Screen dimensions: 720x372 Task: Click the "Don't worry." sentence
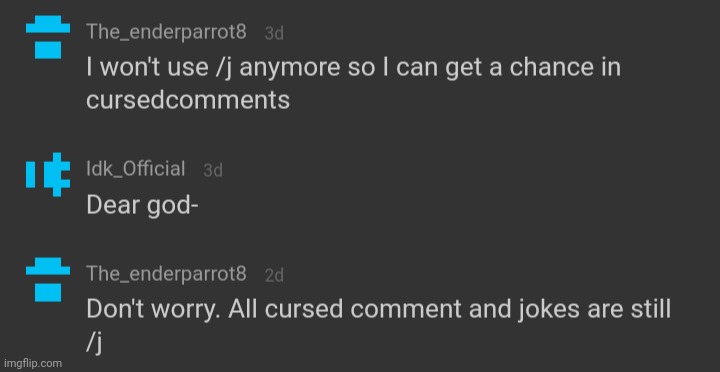(153, 310)
